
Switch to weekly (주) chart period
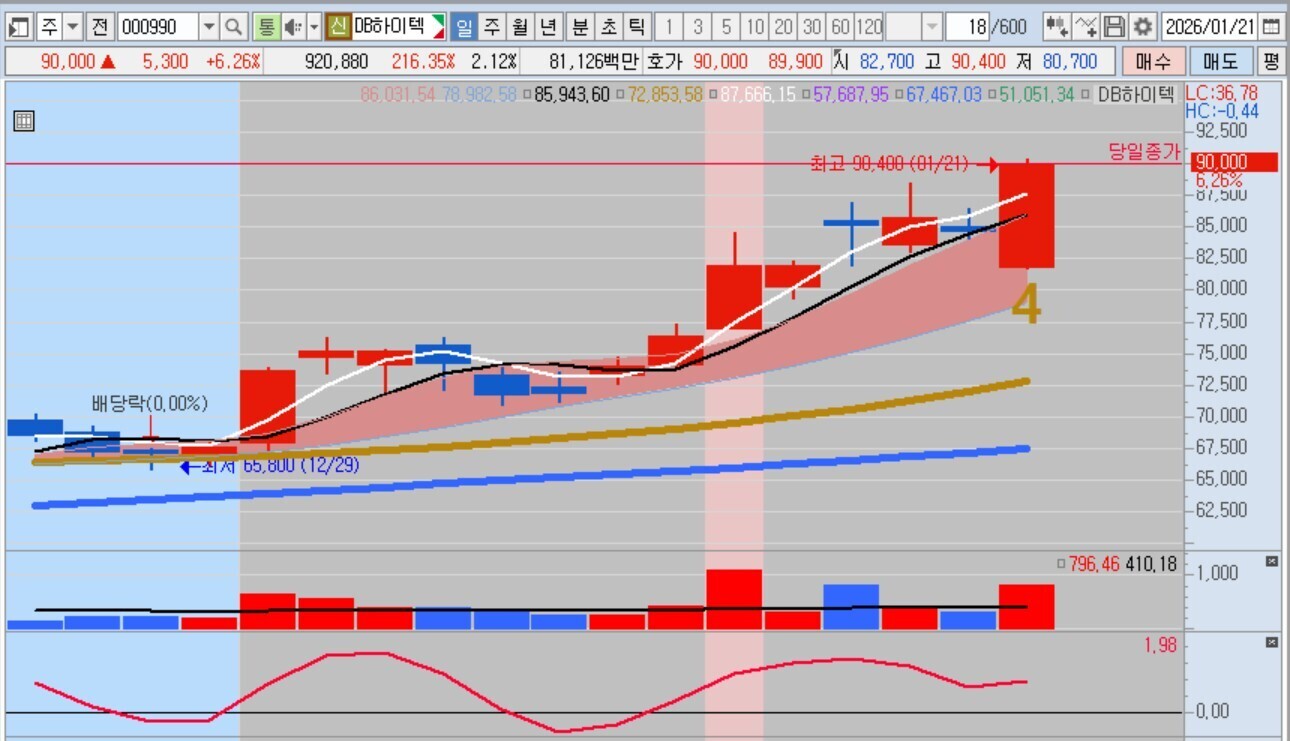(492, 26)
